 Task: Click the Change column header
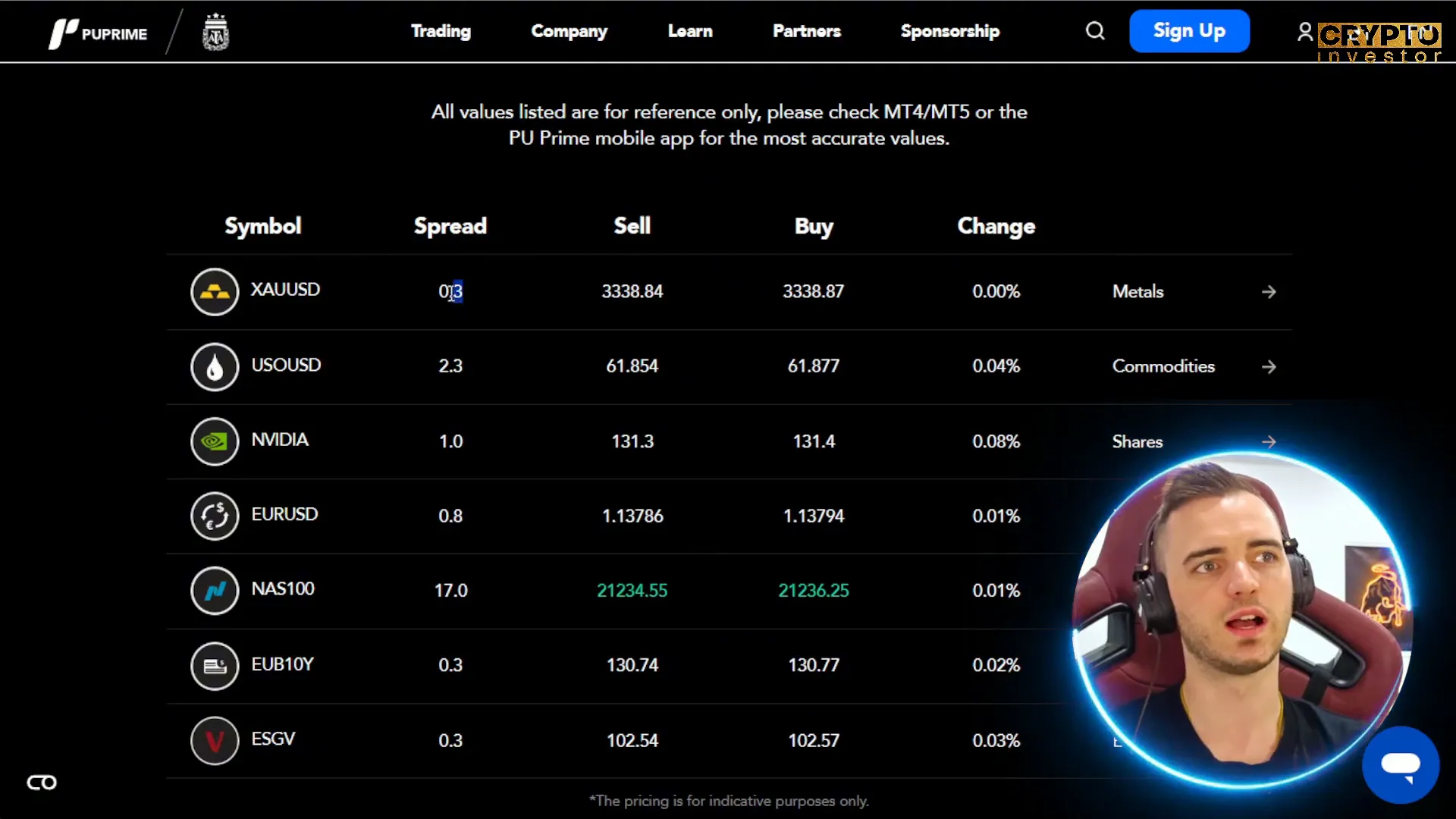point(996,226)
